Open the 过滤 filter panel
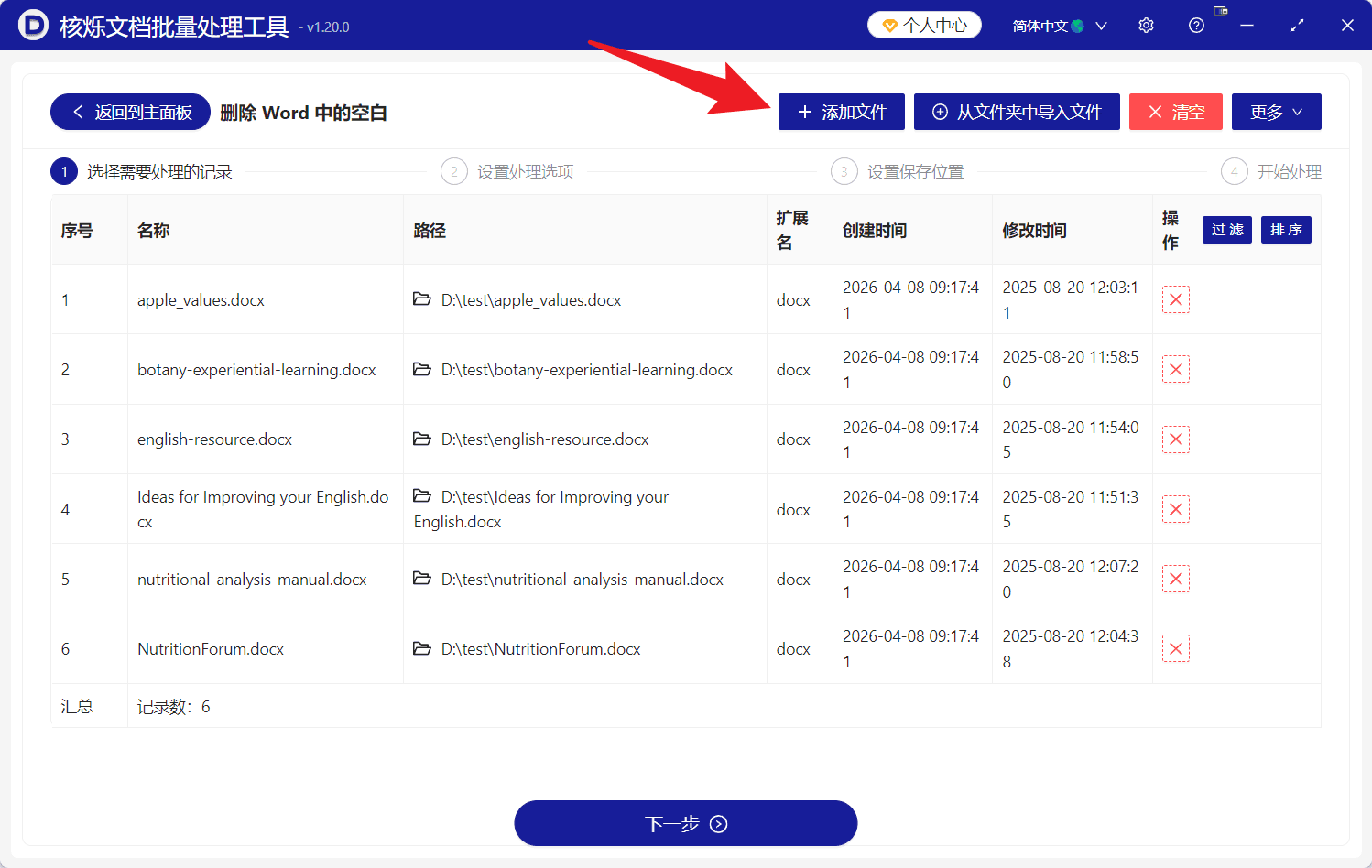Screen dimensions: 1372x868 pyautogui.click(x=1226, y=230)
